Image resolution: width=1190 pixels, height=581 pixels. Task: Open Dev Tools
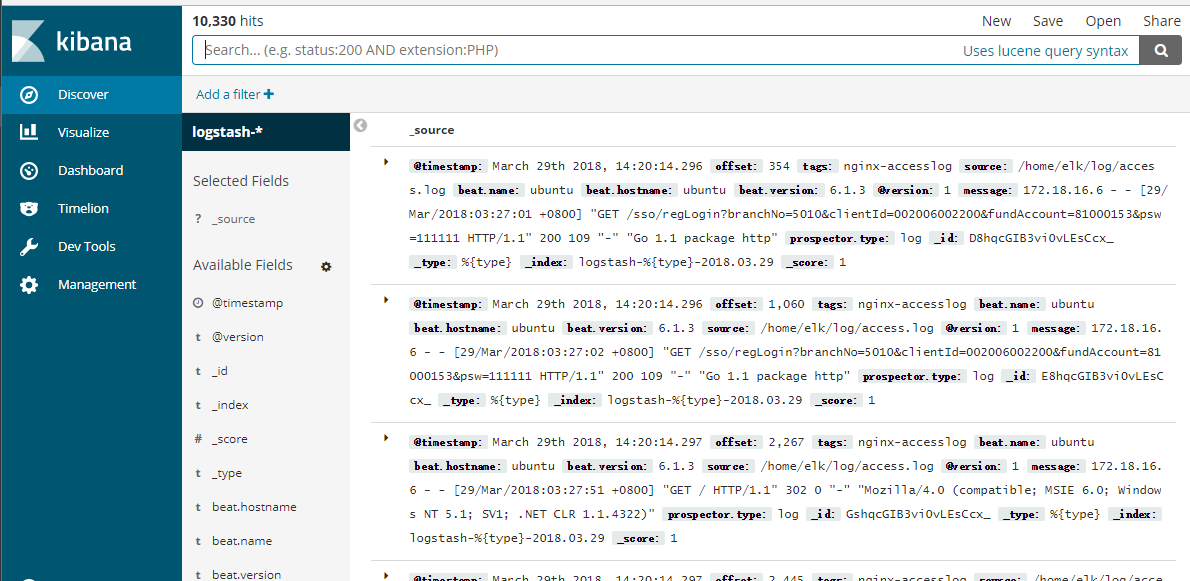pyautogui.click(x=91, y=247)
